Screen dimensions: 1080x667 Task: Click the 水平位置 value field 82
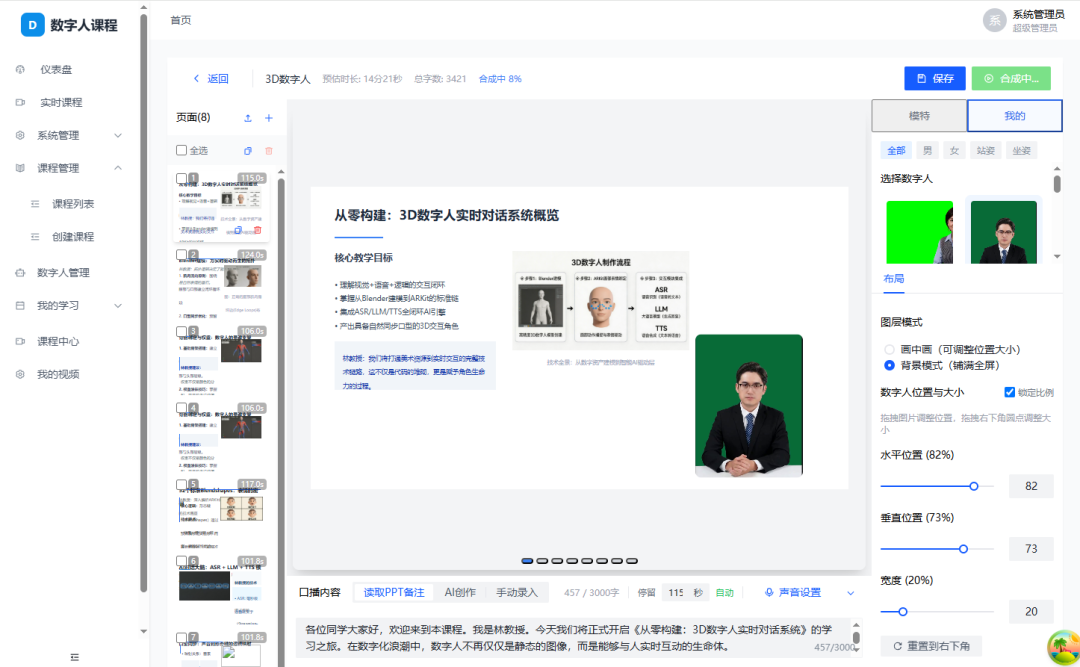pyautogui.click(x=1031, y=486)
